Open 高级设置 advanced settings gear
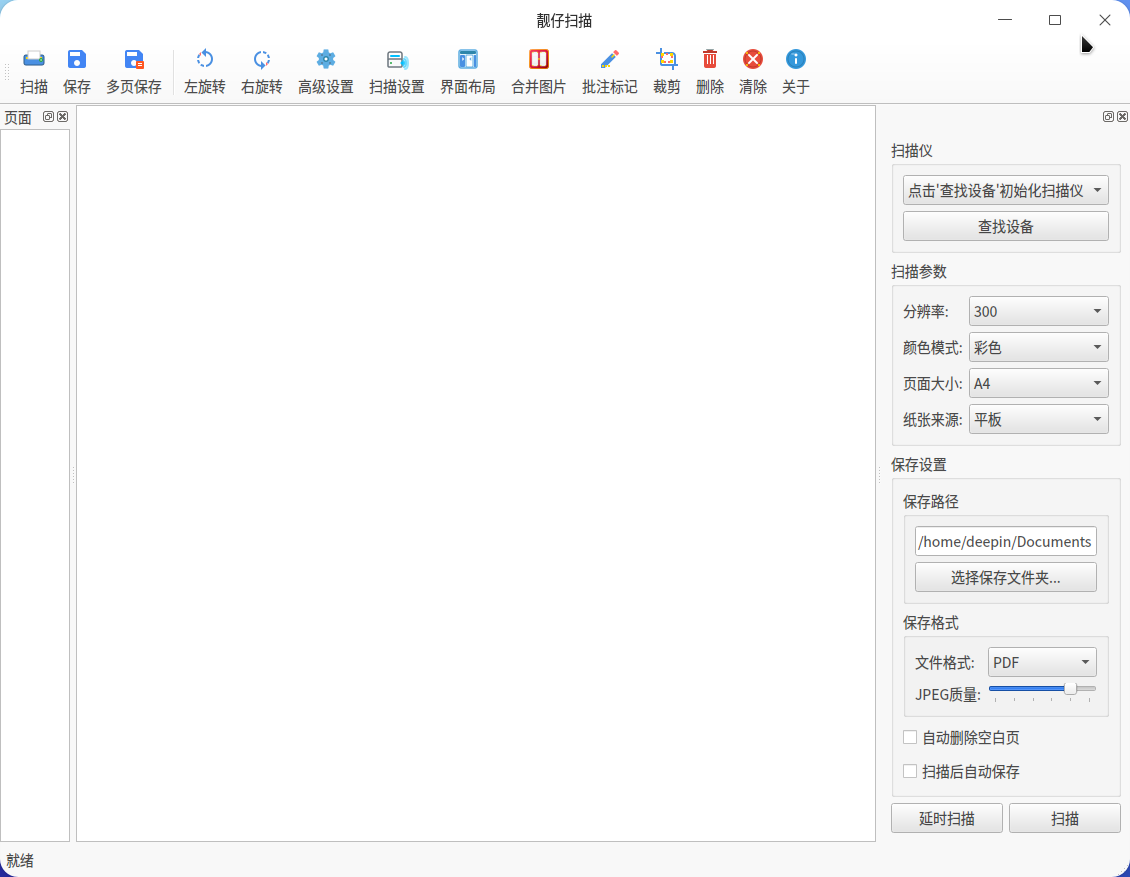Viewport: 1130px width, 877px height. pyautogui.click(x=326, y=59)
